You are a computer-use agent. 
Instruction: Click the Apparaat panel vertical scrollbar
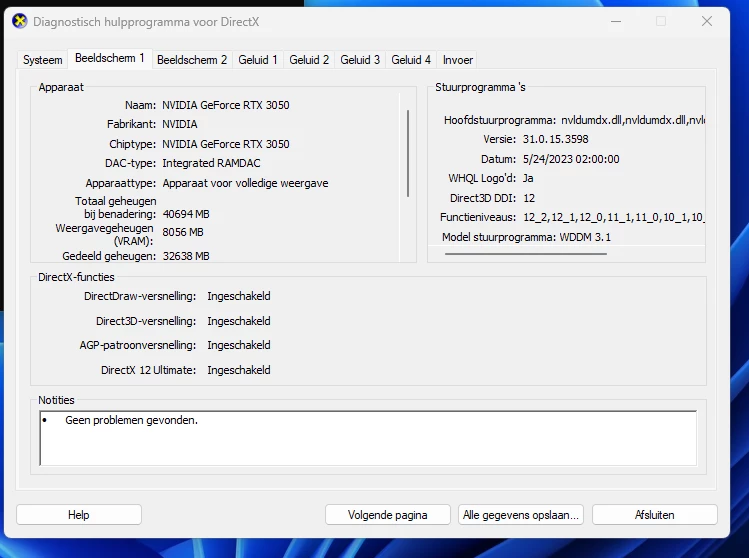pyautogui.click(x=408, y=153)
